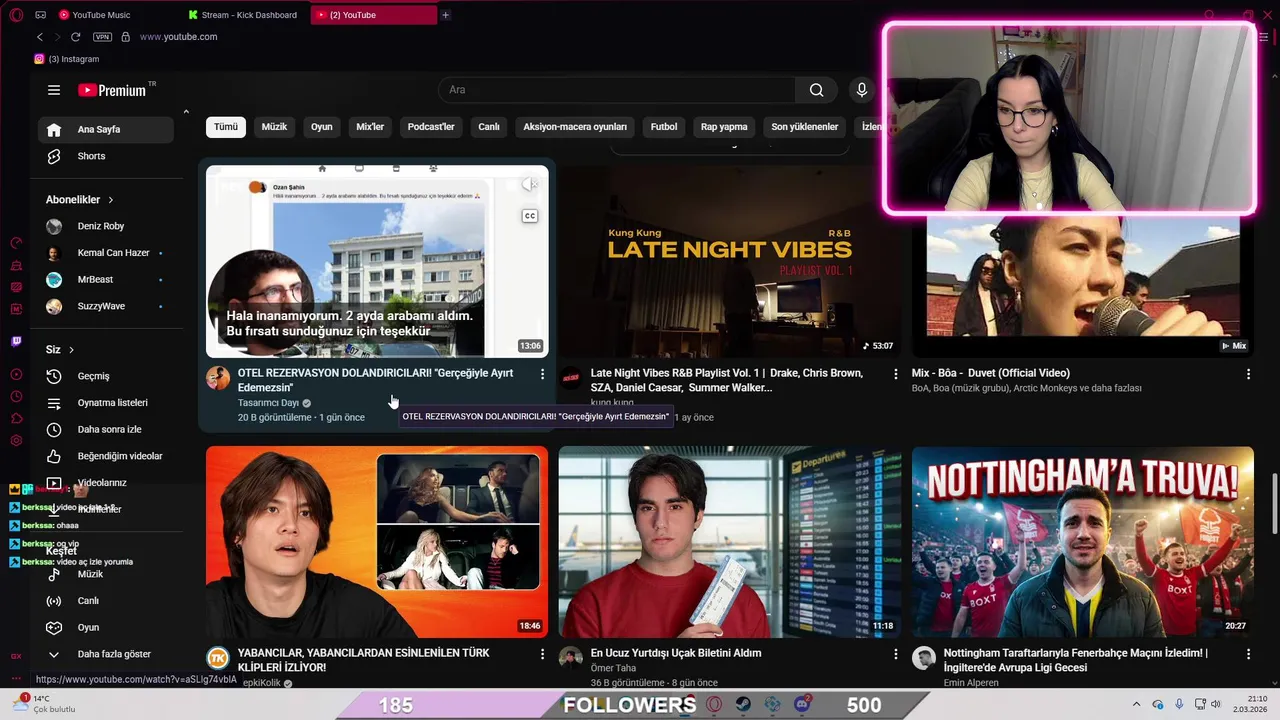The width and height of the screenshot is (1280, 720).
Task: Click the Discord icon in the taskbar
Action: coord(802,704)
